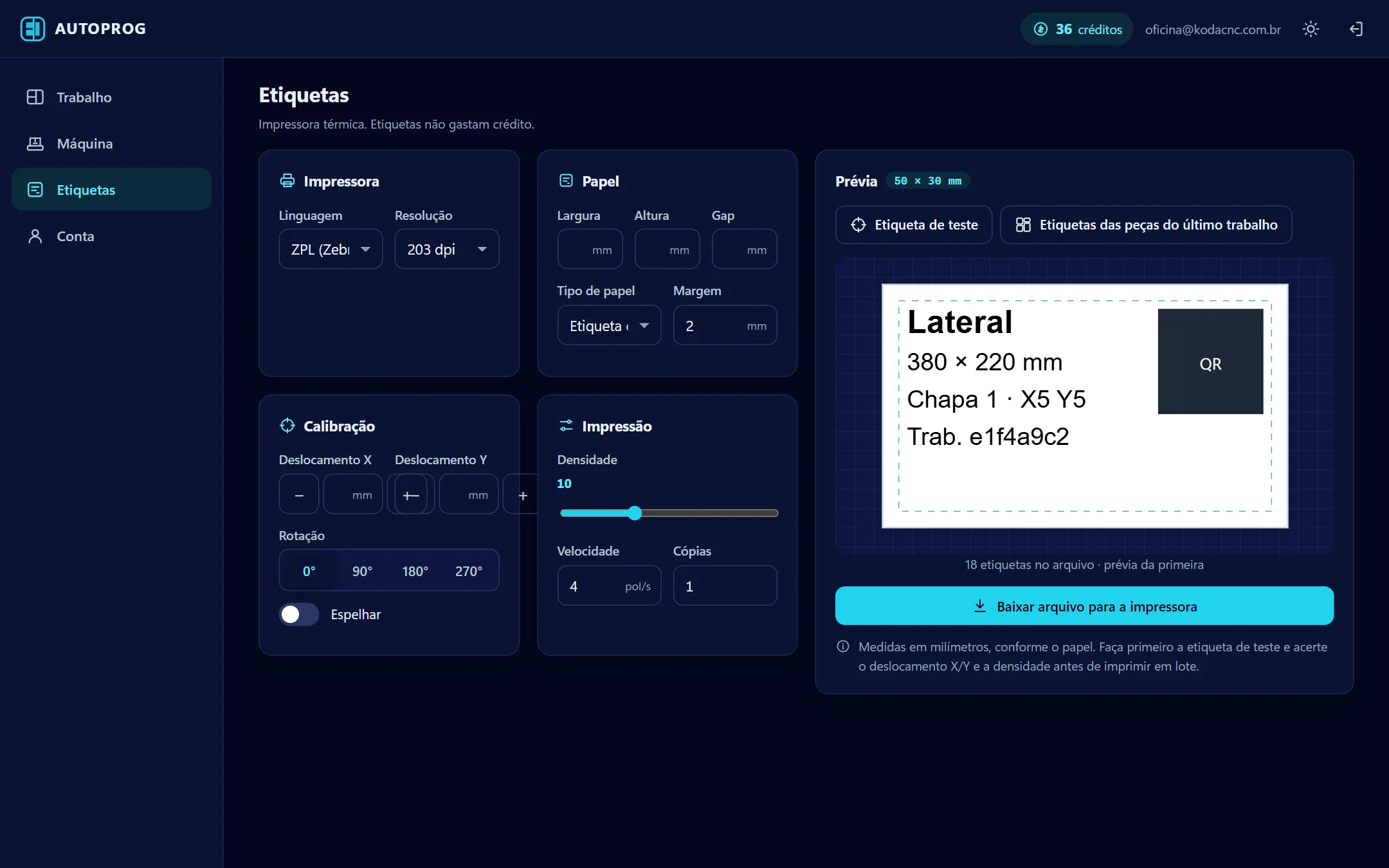
Task: Click the logout icon in the header
Action: (1356, 29)
